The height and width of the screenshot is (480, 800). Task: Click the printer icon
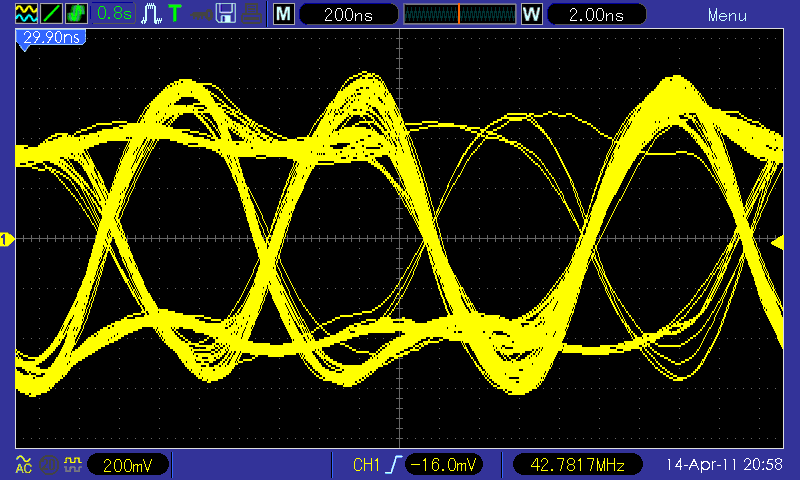click(x=252, y=14)
